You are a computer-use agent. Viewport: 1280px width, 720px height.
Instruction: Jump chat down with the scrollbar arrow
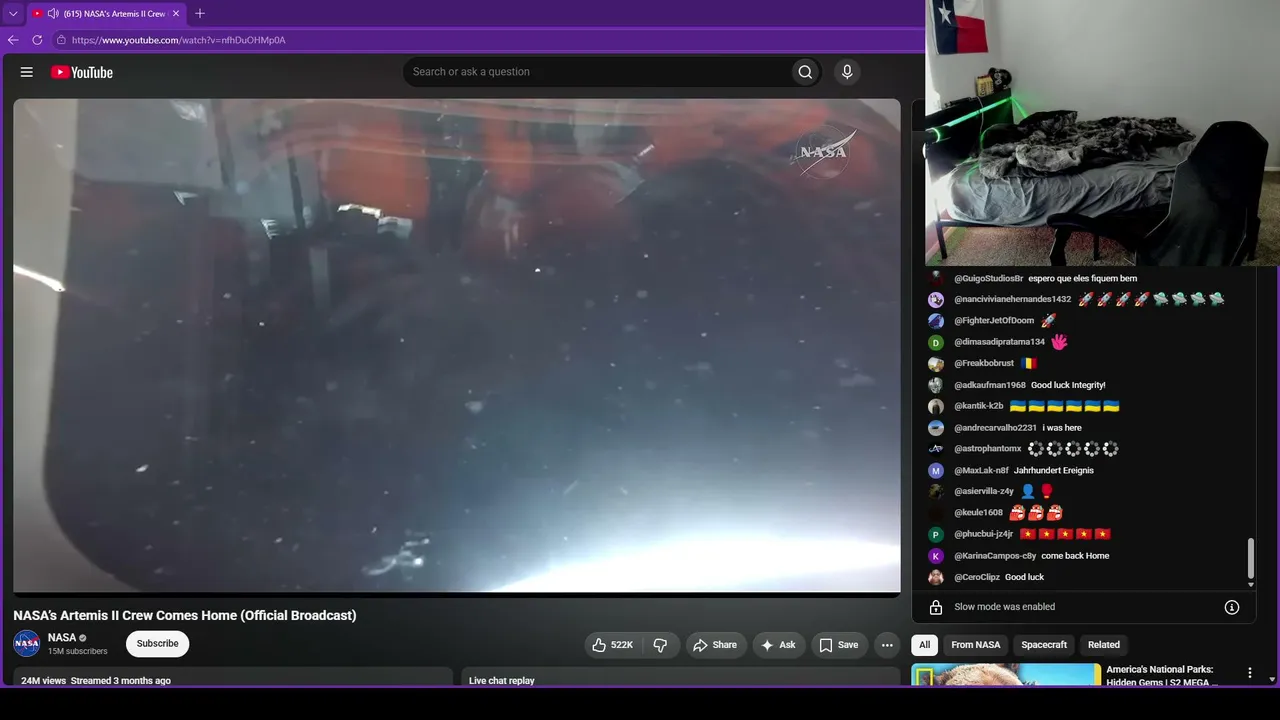pos(1251,584)
